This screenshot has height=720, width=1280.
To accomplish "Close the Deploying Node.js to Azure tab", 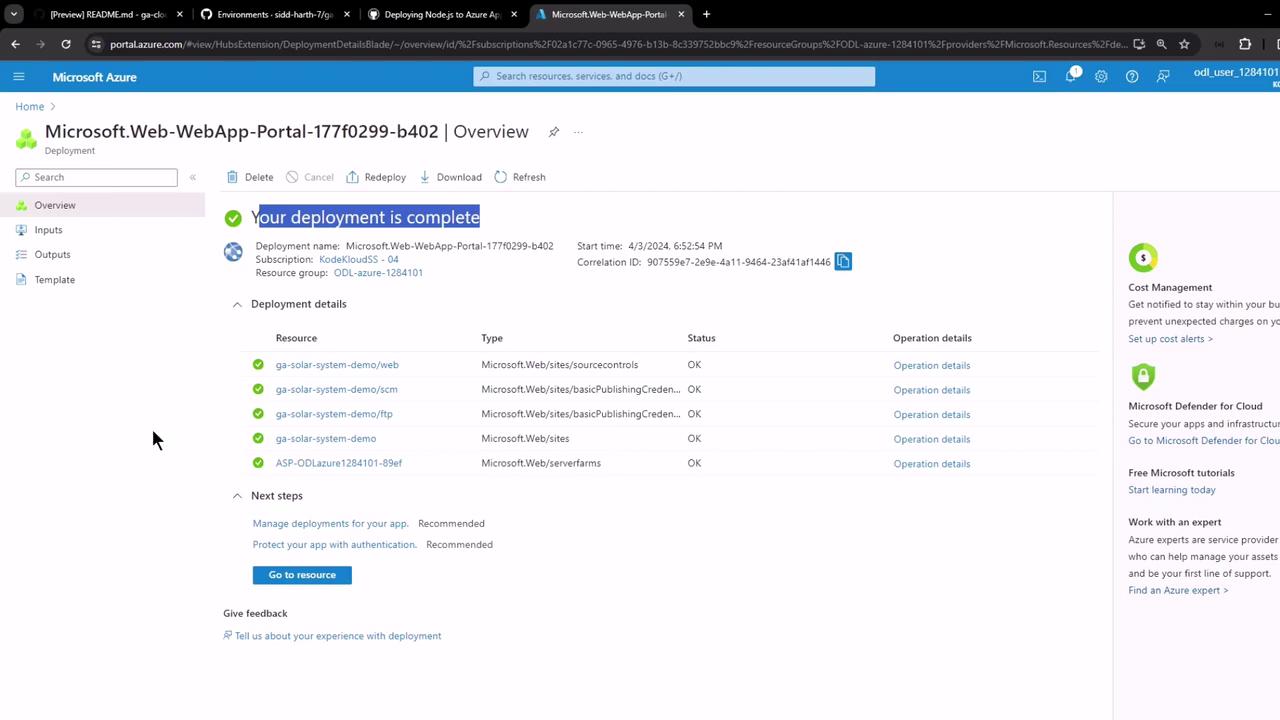I will [x=514, y=14].
